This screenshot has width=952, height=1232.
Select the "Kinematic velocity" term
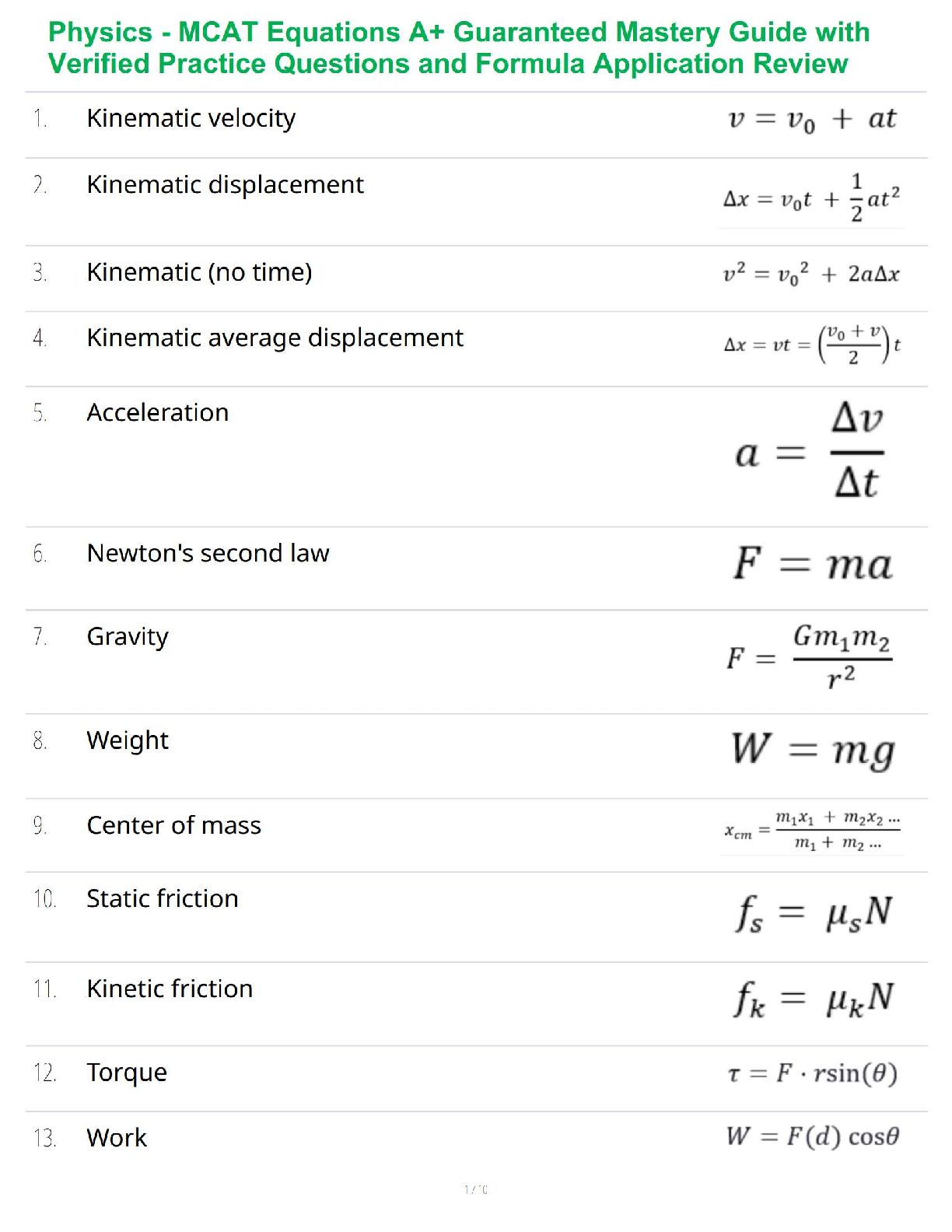pos(191,118)
